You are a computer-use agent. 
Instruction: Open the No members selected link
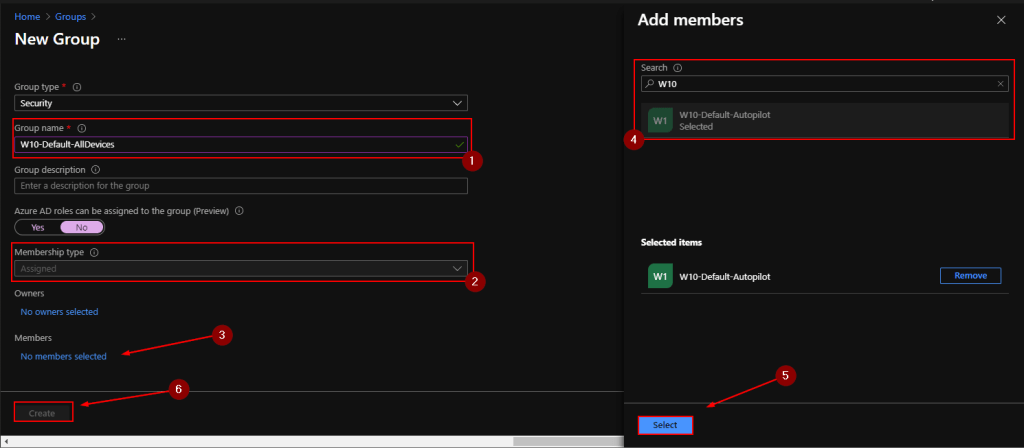[x=63, y=356]
